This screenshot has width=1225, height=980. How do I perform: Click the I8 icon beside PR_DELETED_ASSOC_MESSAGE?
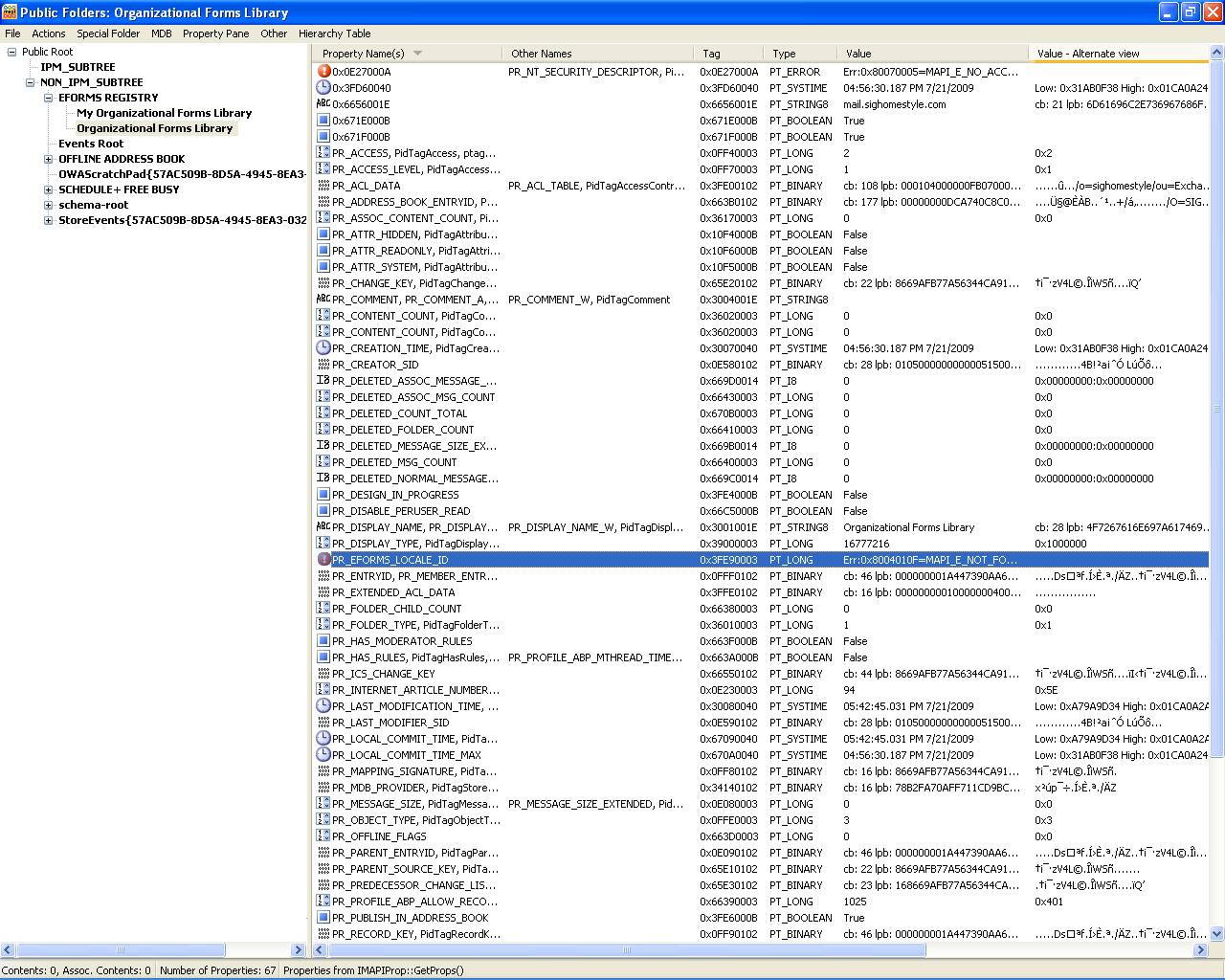(x=323, y=381)
